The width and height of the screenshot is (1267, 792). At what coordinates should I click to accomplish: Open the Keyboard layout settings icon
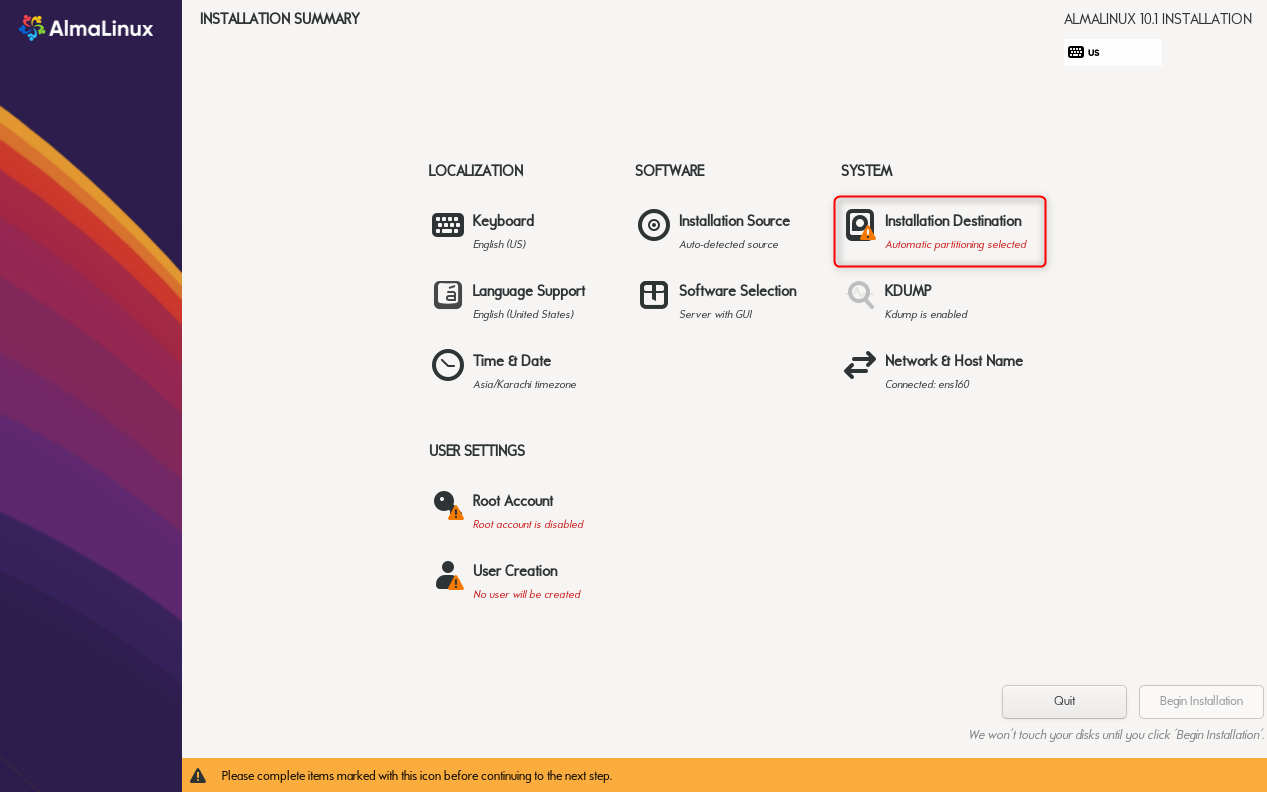click(x=447, y=225)
